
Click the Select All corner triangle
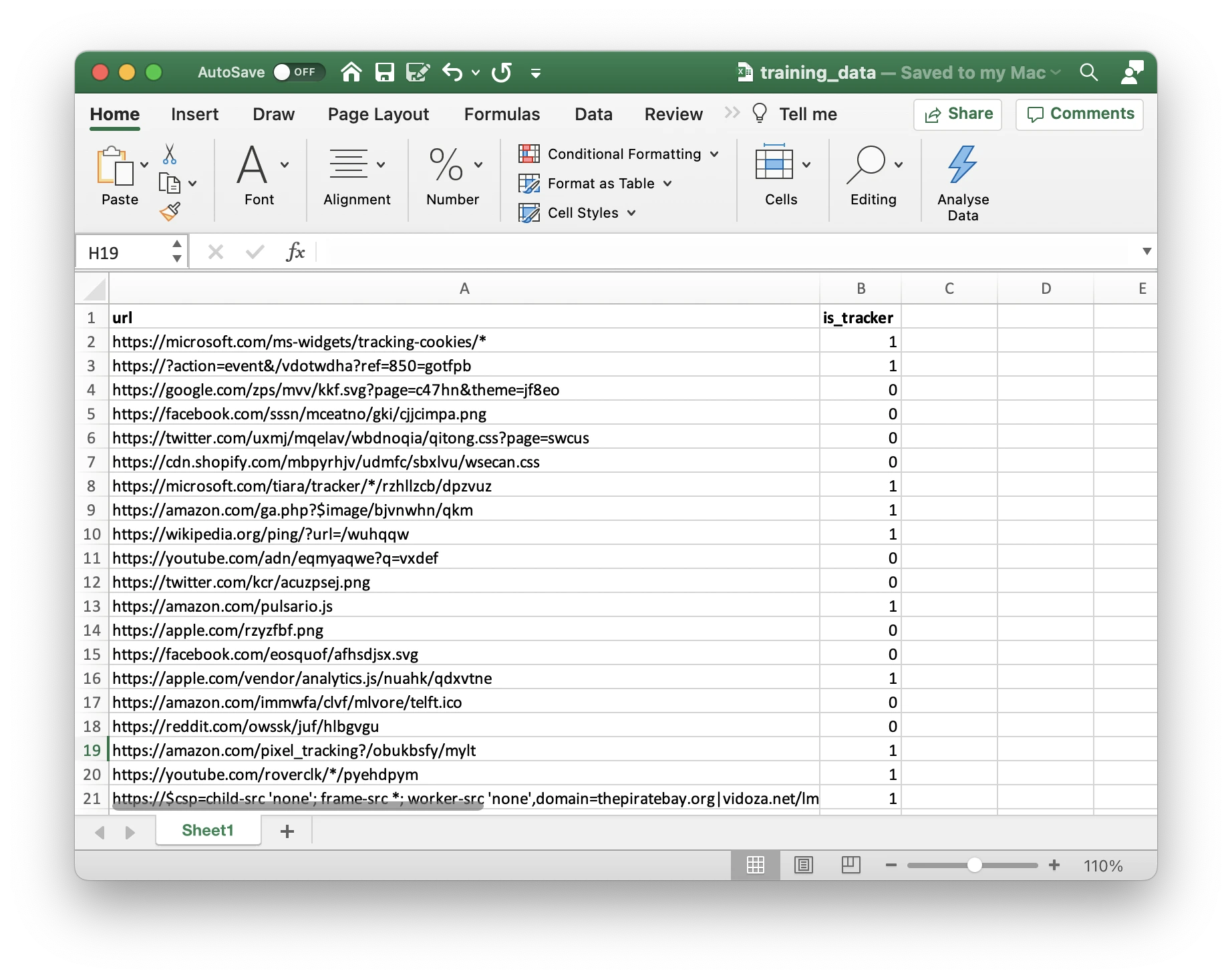click(x=93, y=289)
